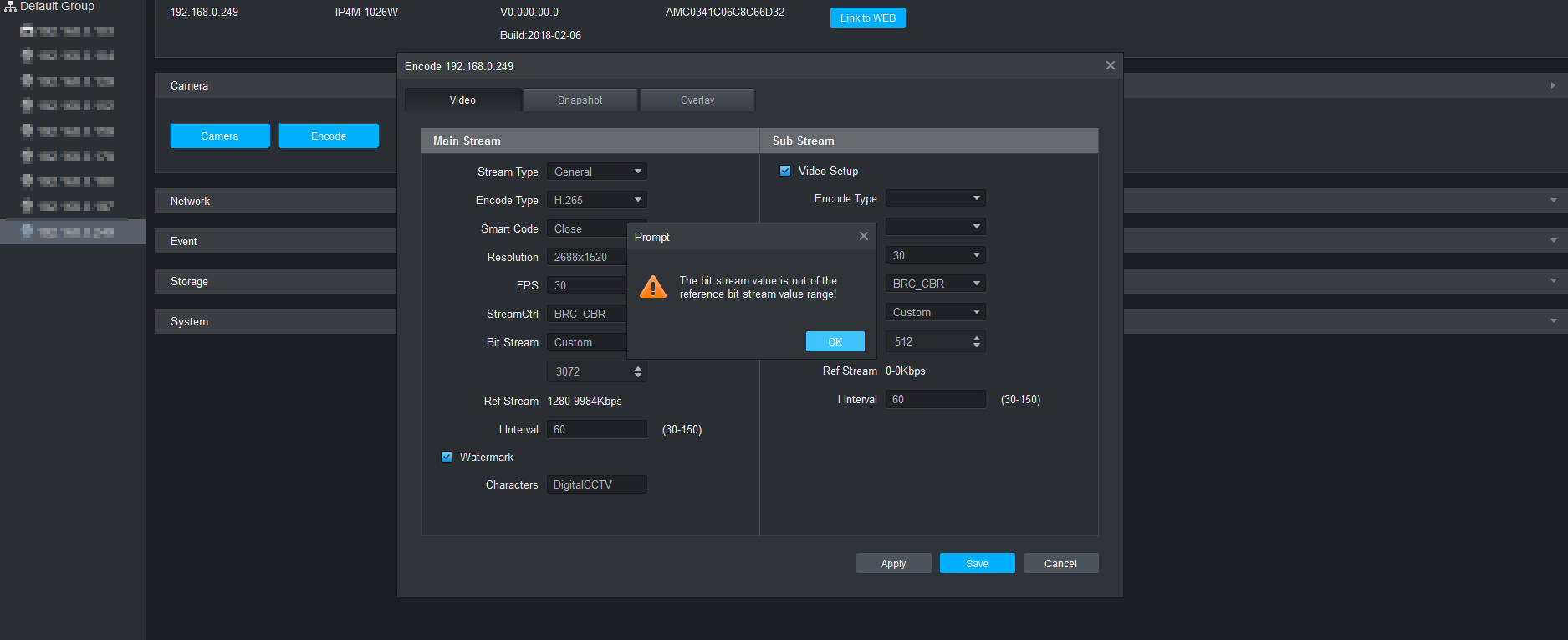The image size is (1568, 640).
Task: Click the Ref Stream 0-0Kbps value
Action: (906, 371)
